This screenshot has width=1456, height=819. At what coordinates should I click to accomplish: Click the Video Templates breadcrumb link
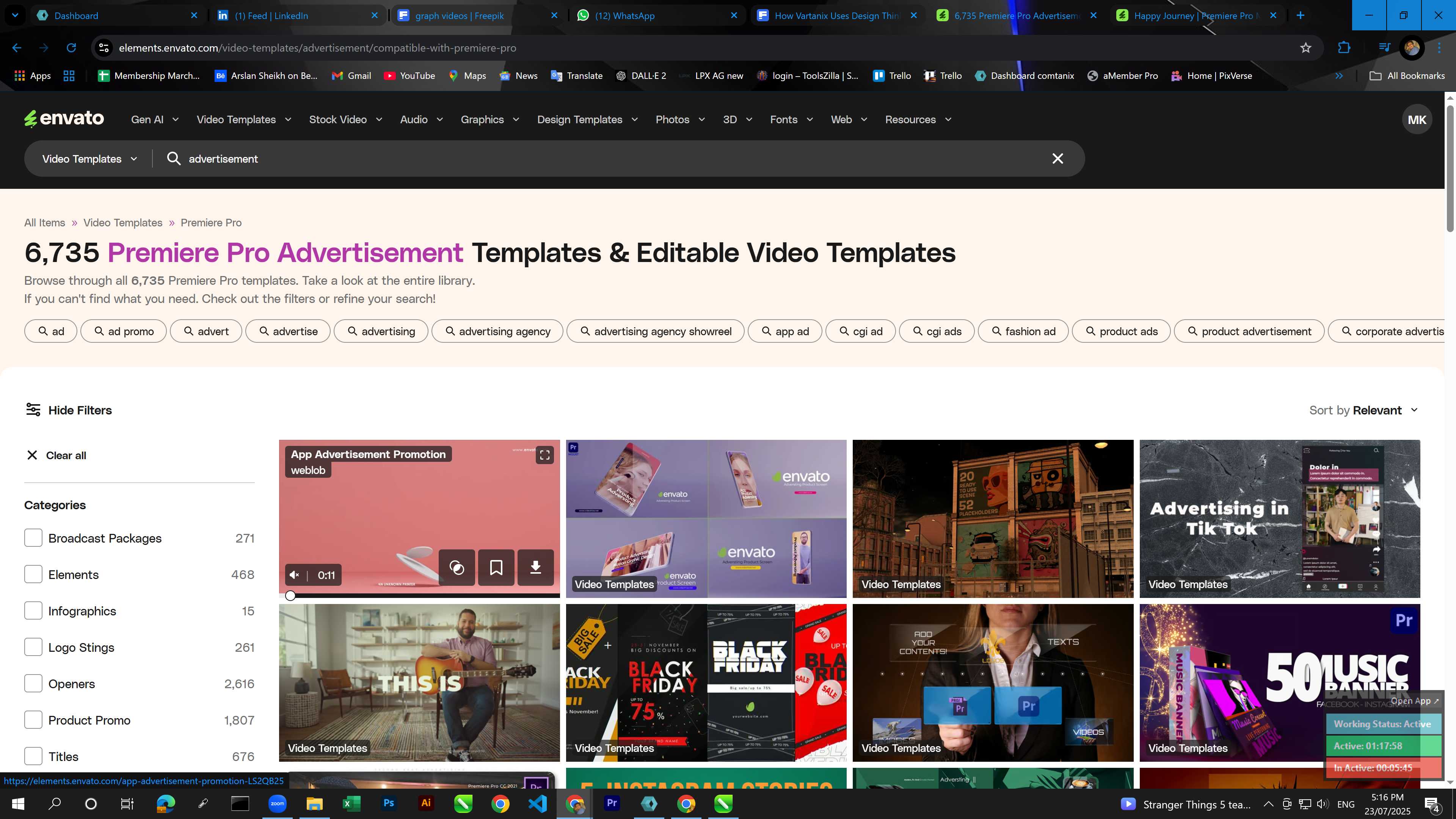[122, 223]
